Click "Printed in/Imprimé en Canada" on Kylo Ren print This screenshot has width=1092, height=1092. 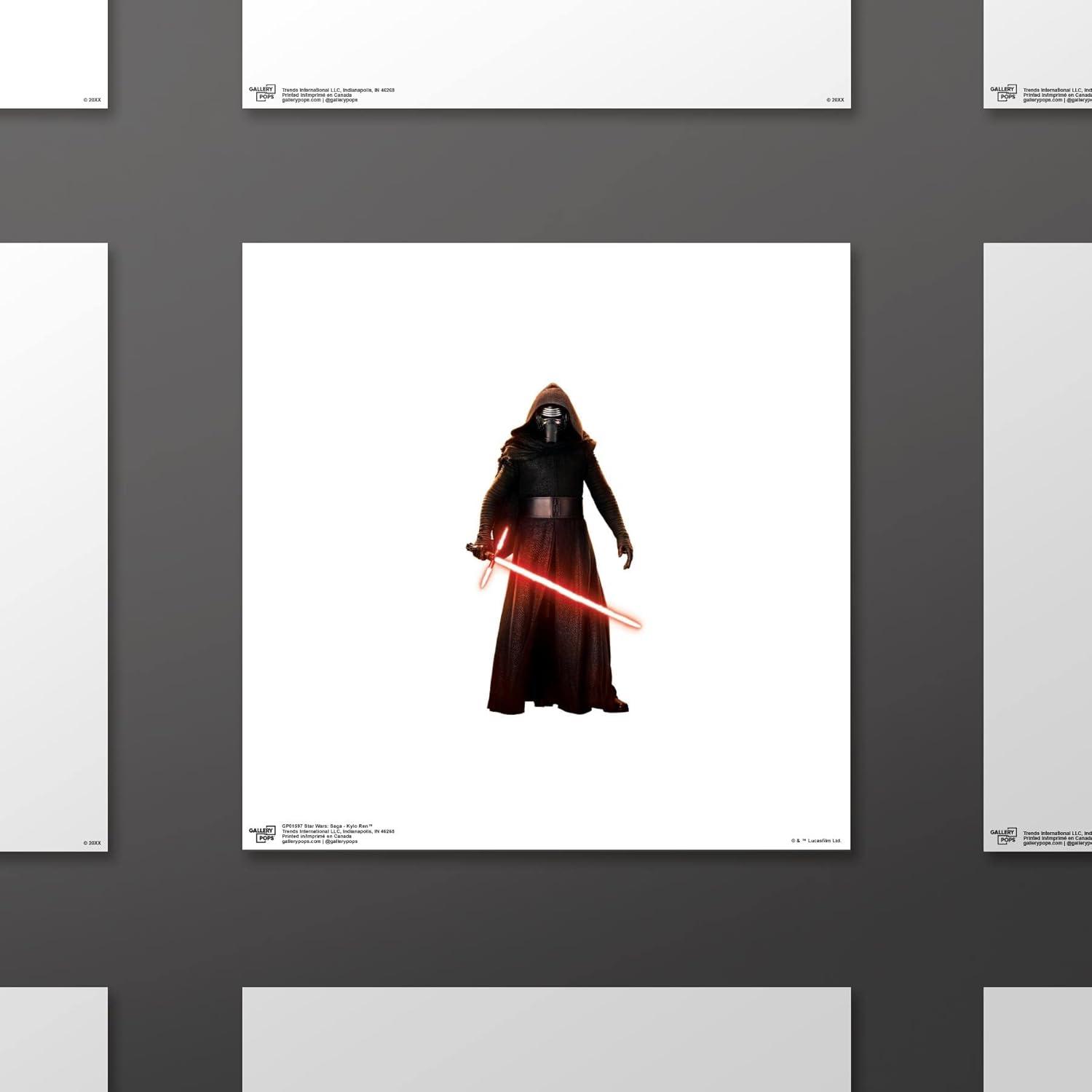pyautogui.click(x=317, y=836)
